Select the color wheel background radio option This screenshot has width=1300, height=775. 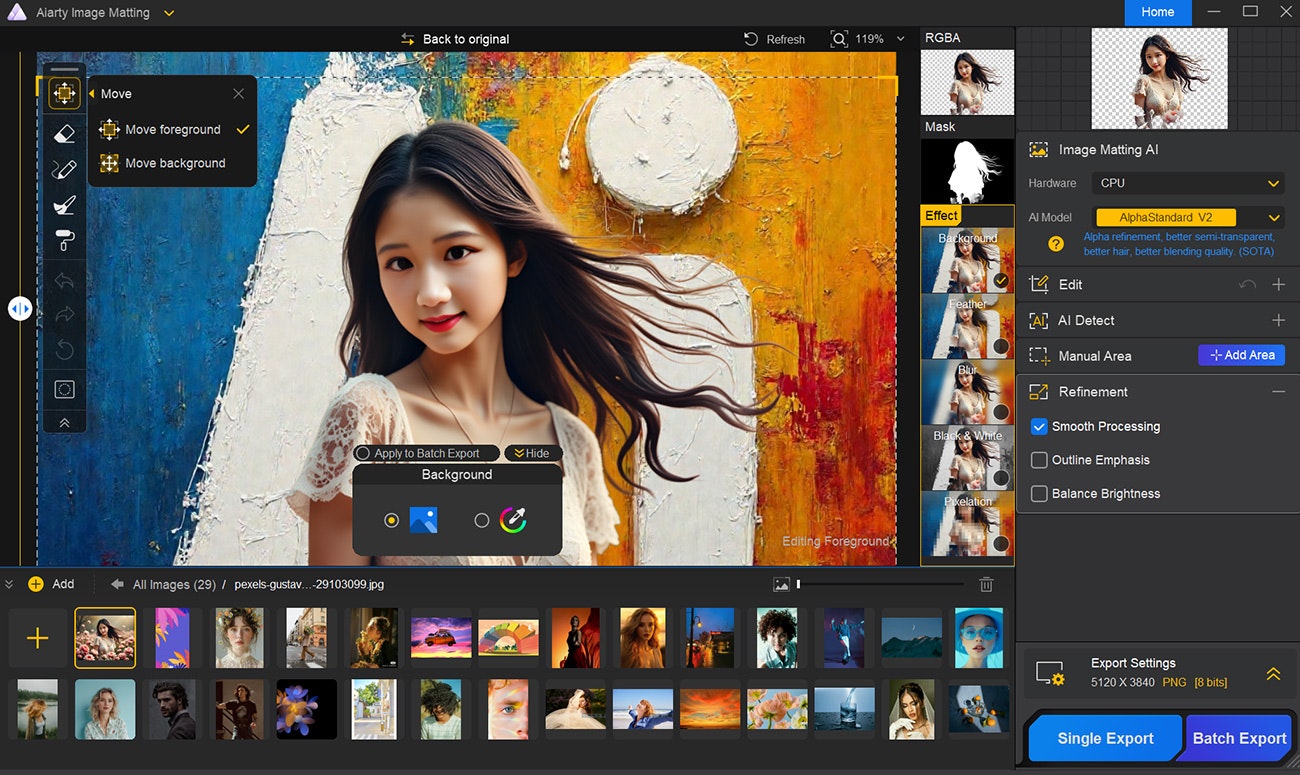pos(482,520)
